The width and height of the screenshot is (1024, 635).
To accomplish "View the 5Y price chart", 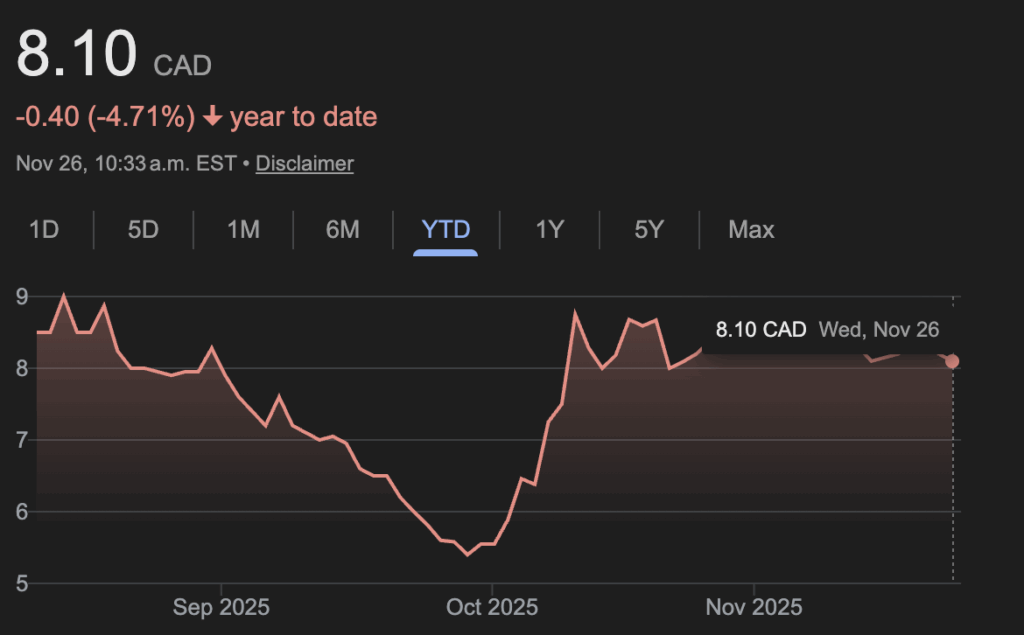I will click(x=648, y=230).
